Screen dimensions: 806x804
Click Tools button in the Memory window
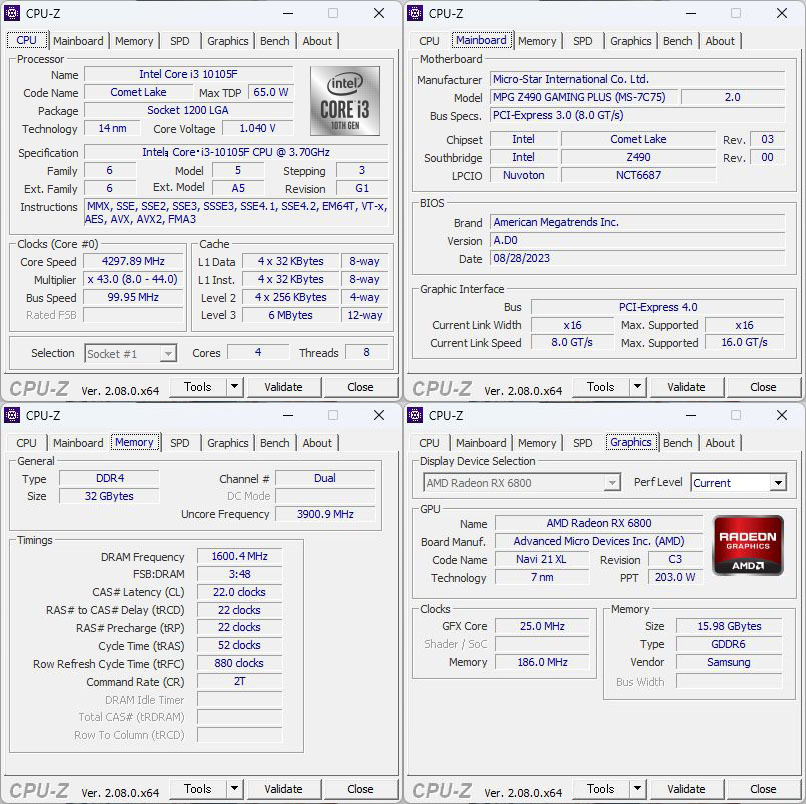point(198,789)
